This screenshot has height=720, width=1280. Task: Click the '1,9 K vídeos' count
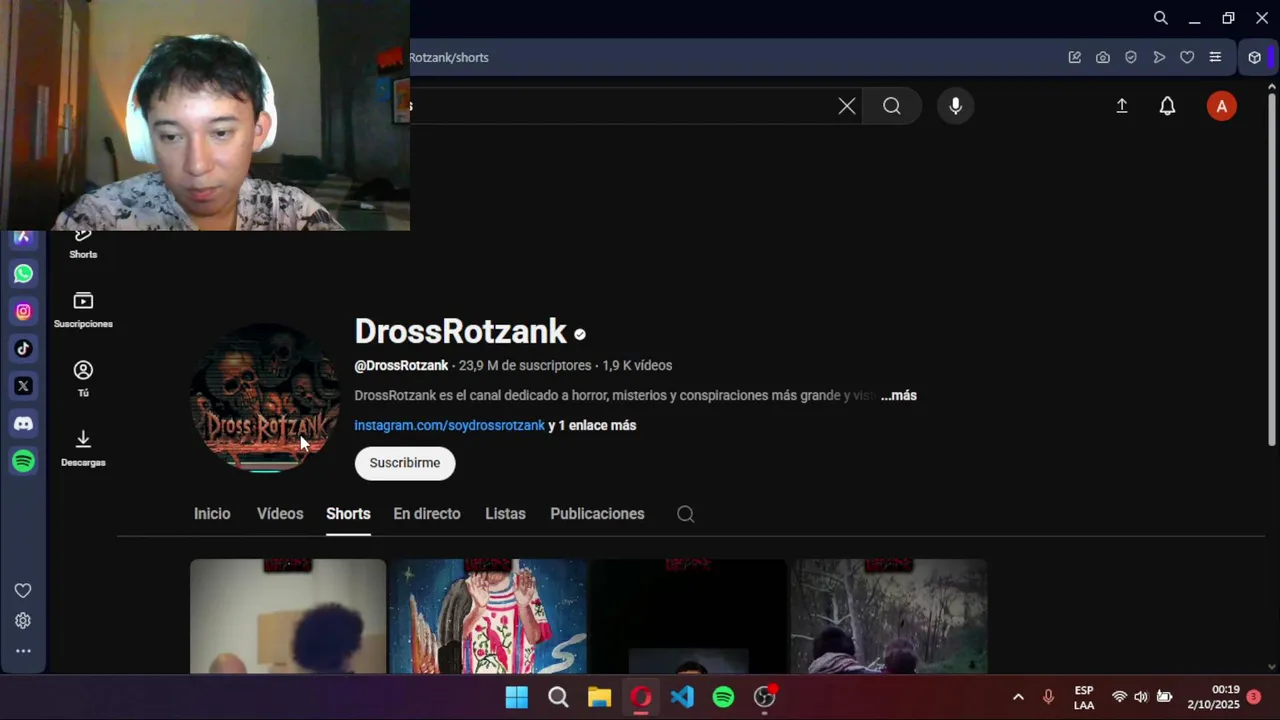click(x=637, y=366)
